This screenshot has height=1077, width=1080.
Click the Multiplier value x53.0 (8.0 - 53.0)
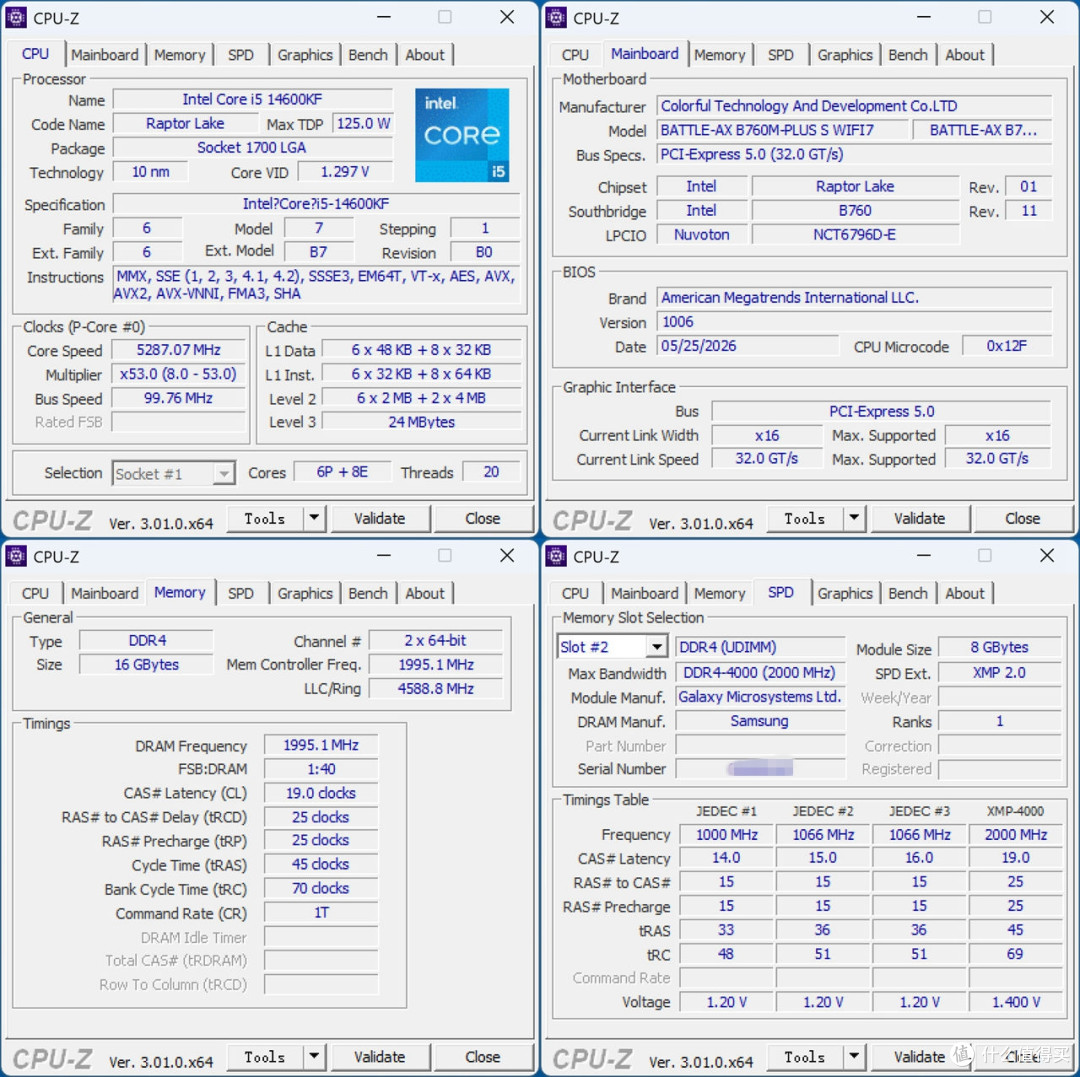(x=178, y=374)
